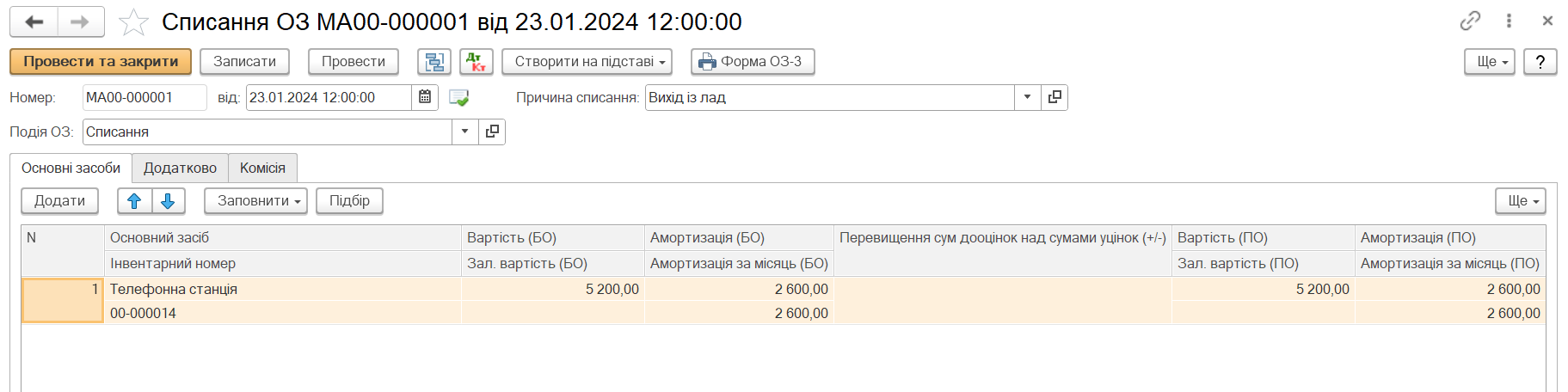The width and height of the screenshot is (1568, 392).
Task: Click the back navigation arrow
Action: coord(34,21)
